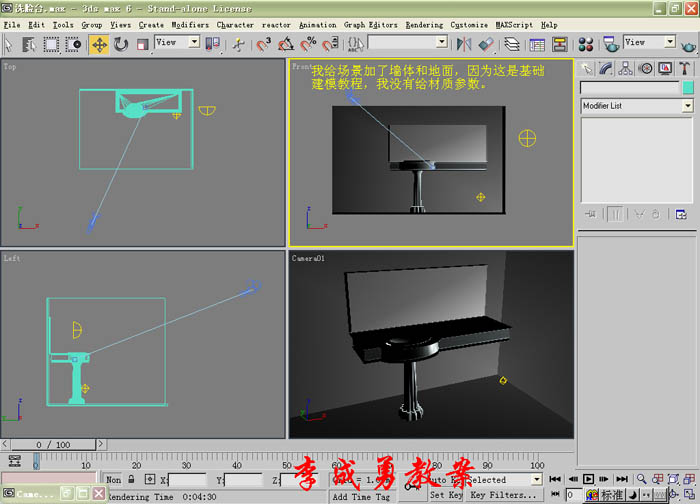The height and width of the screenshot is (504, 700).
Task: Click the object name field
Action: pyautogui.click(x=629, y=87)
